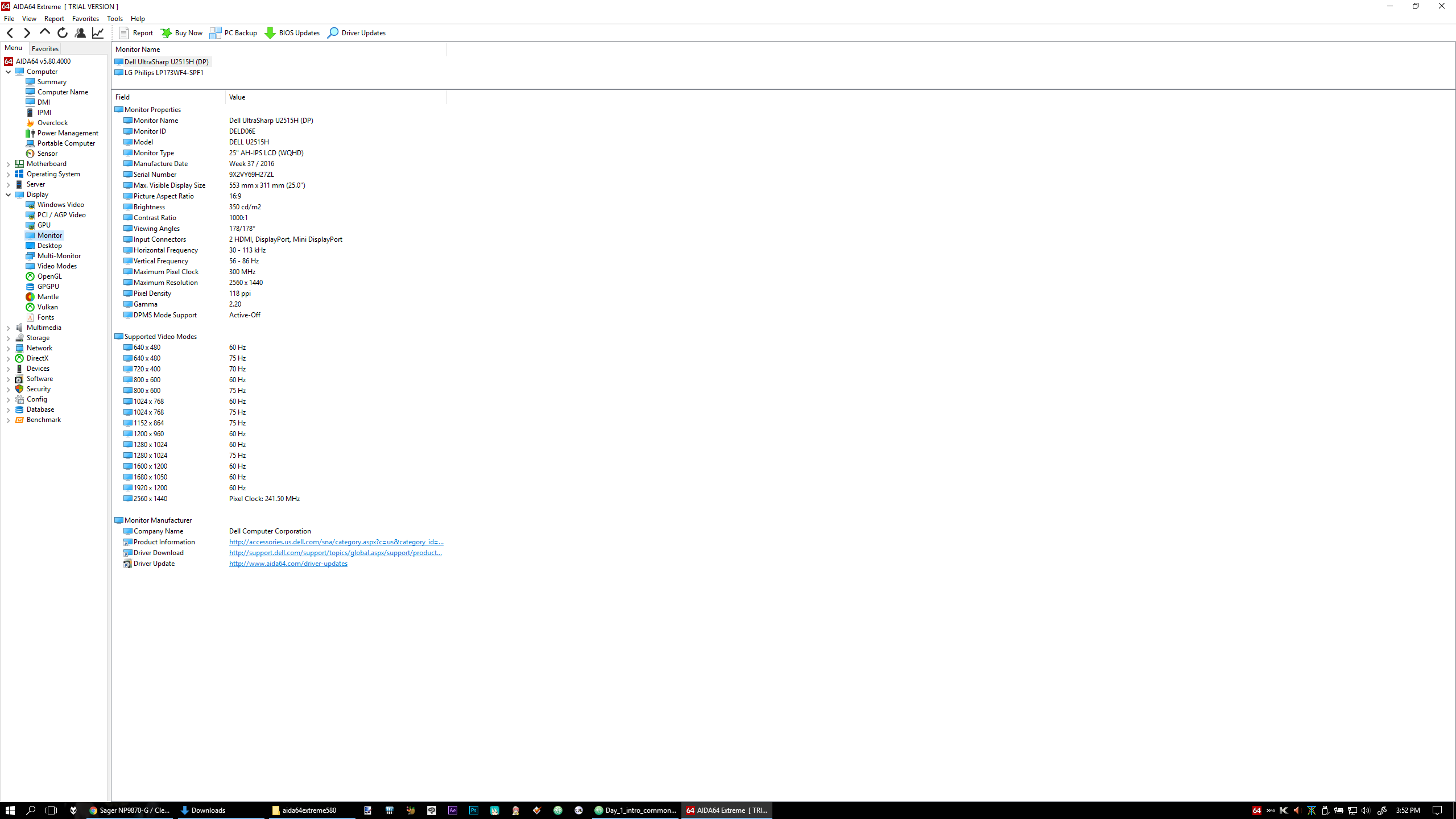Screen dimensions: 1456x819
Task: Open the Report menu
Action: [x=54, y=18]
